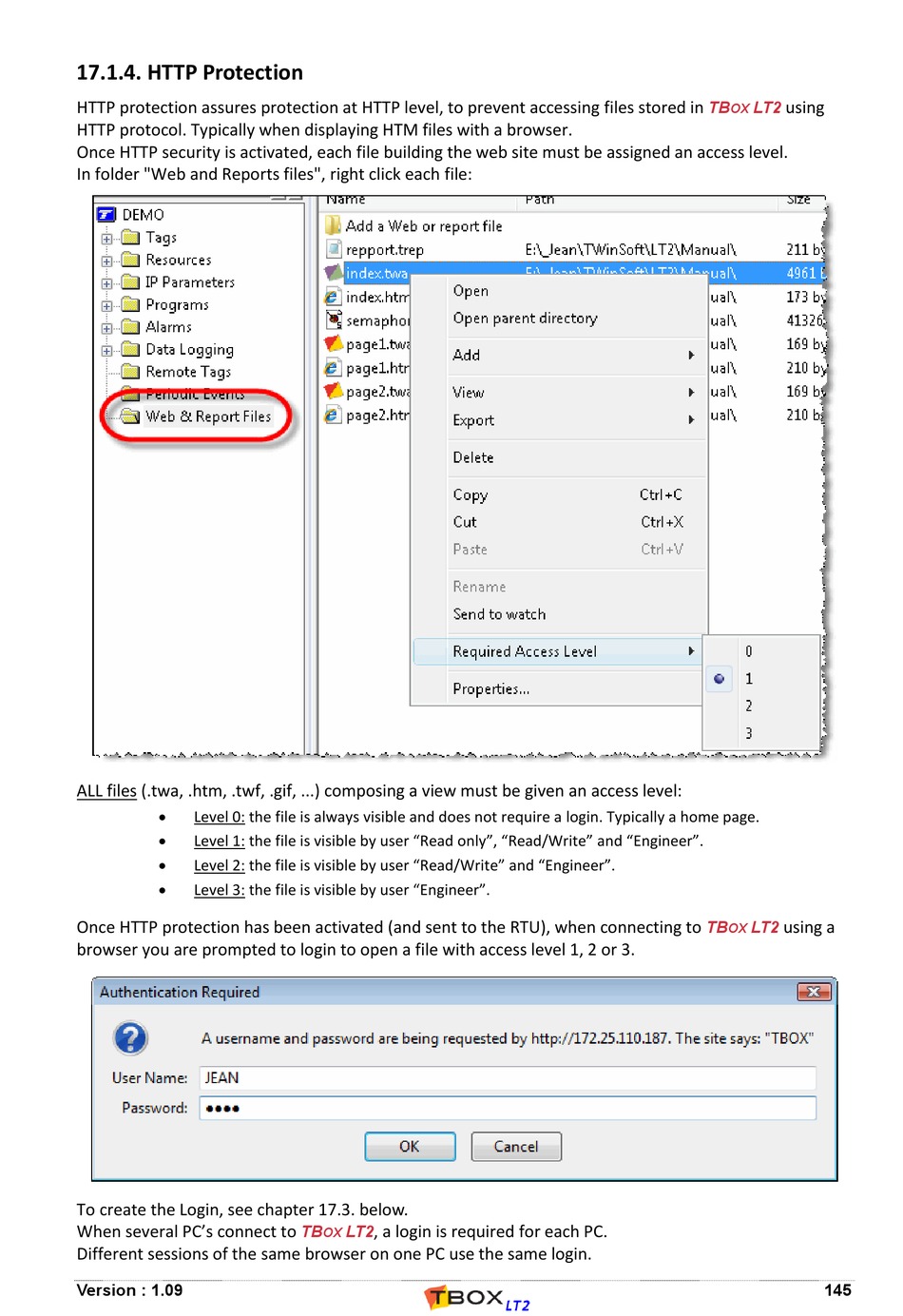Open the Export submenu arrow
The width and height of the screenshot is (903, 1316).
[x=691, y=419]
